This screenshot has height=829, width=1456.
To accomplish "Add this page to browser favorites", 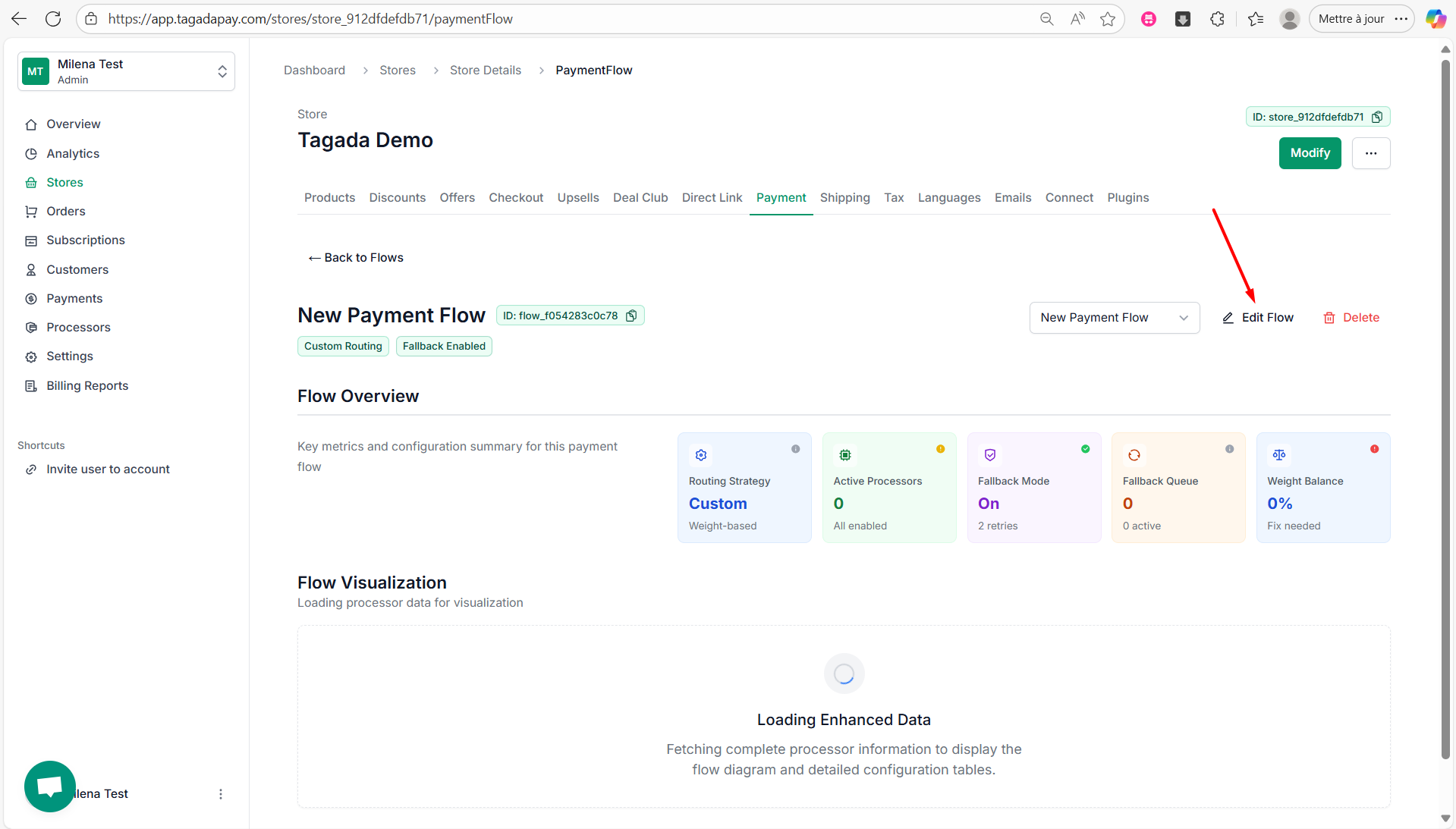I will tap(1108, 19).
